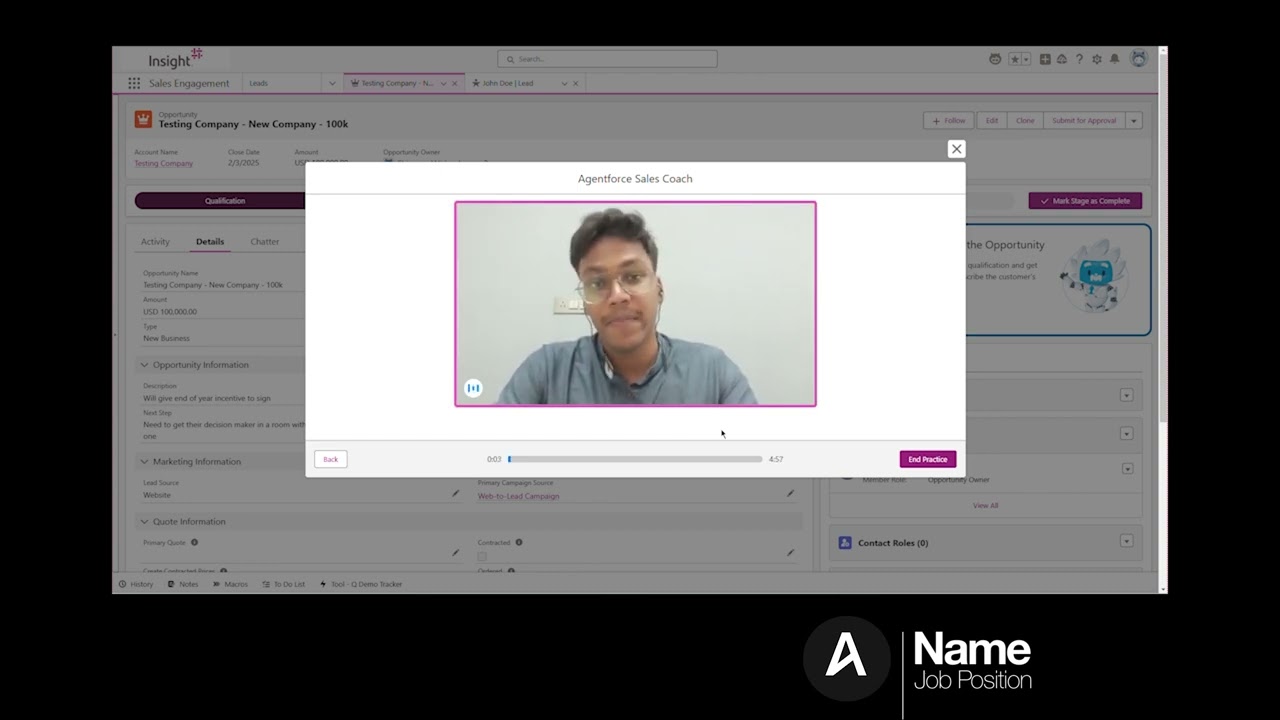1280x720 pixels.
Task: Open the user profile avatar
Action: pyautogui.click(x=1138, y=59)
